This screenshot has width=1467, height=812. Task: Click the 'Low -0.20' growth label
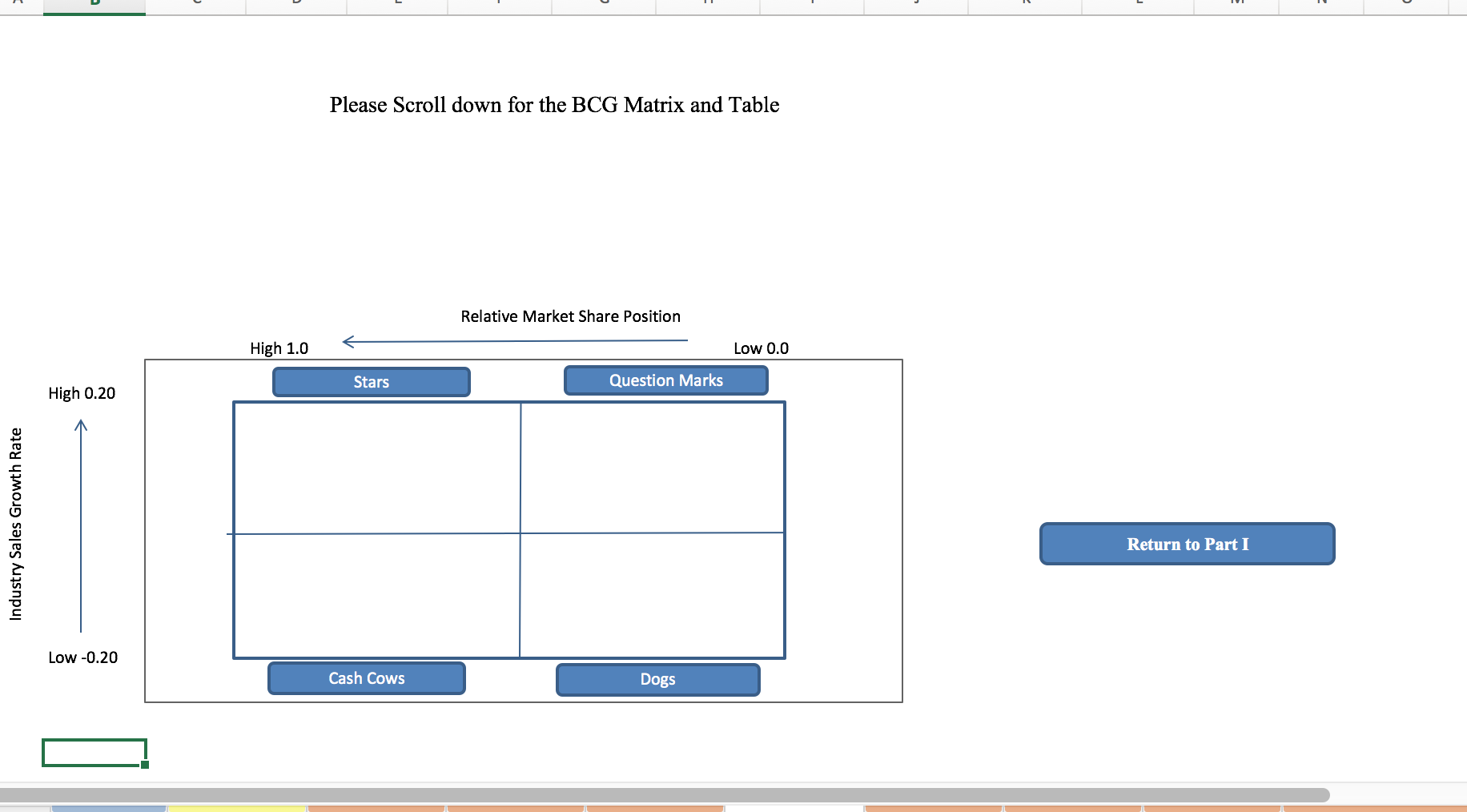pos(82,657)
